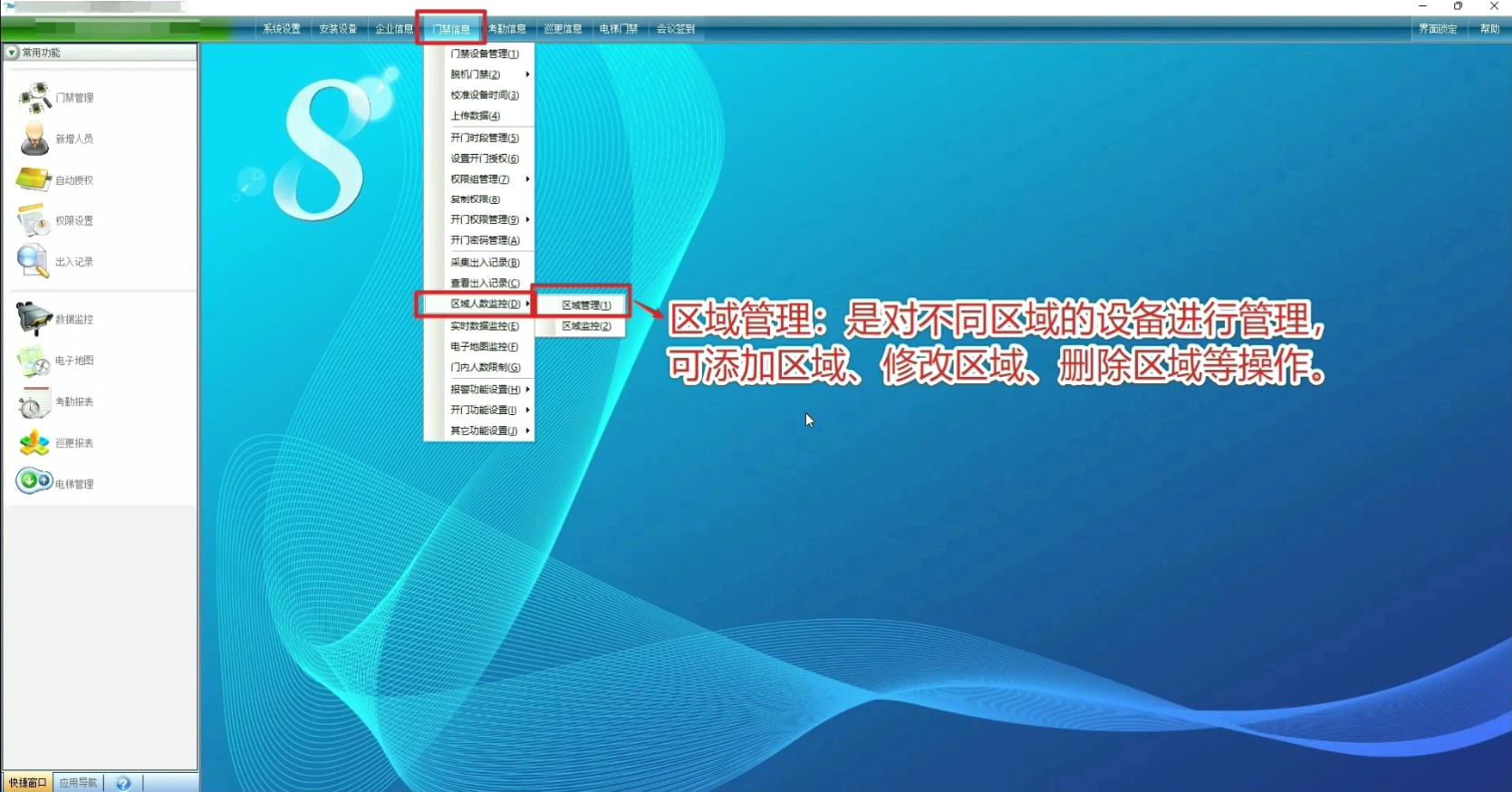Open the 出入记录 magnifier icon

[34, 261]
